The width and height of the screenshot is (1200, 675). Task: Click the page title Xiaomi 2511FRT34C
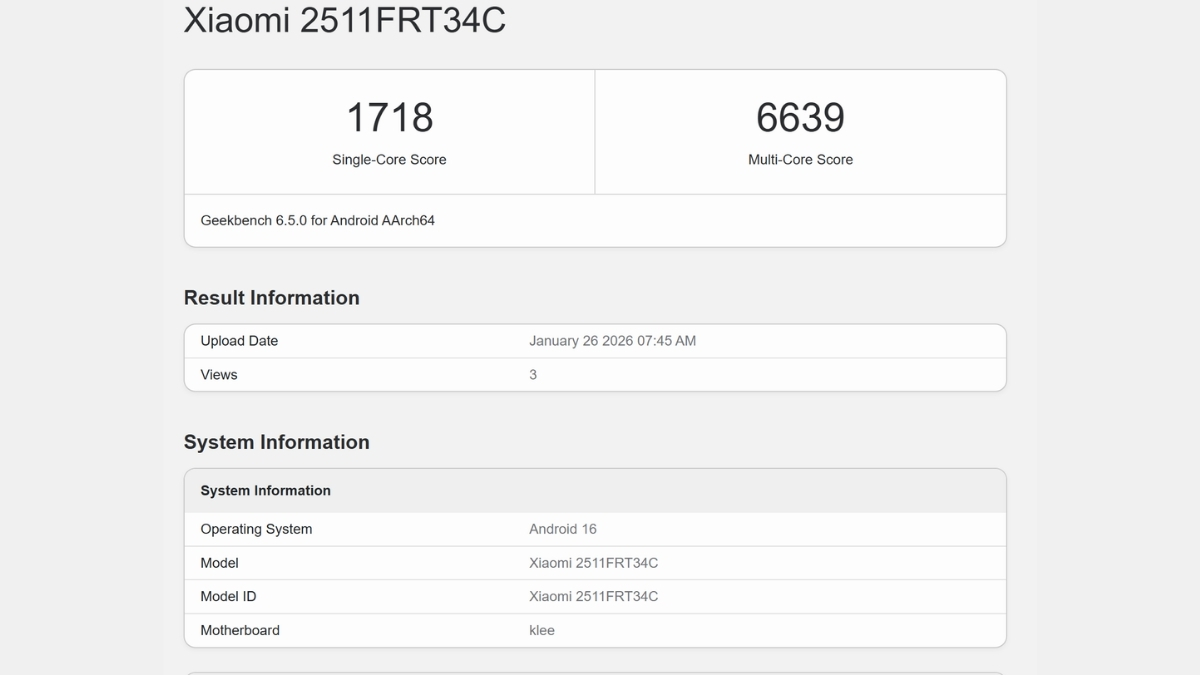point(344,20)
